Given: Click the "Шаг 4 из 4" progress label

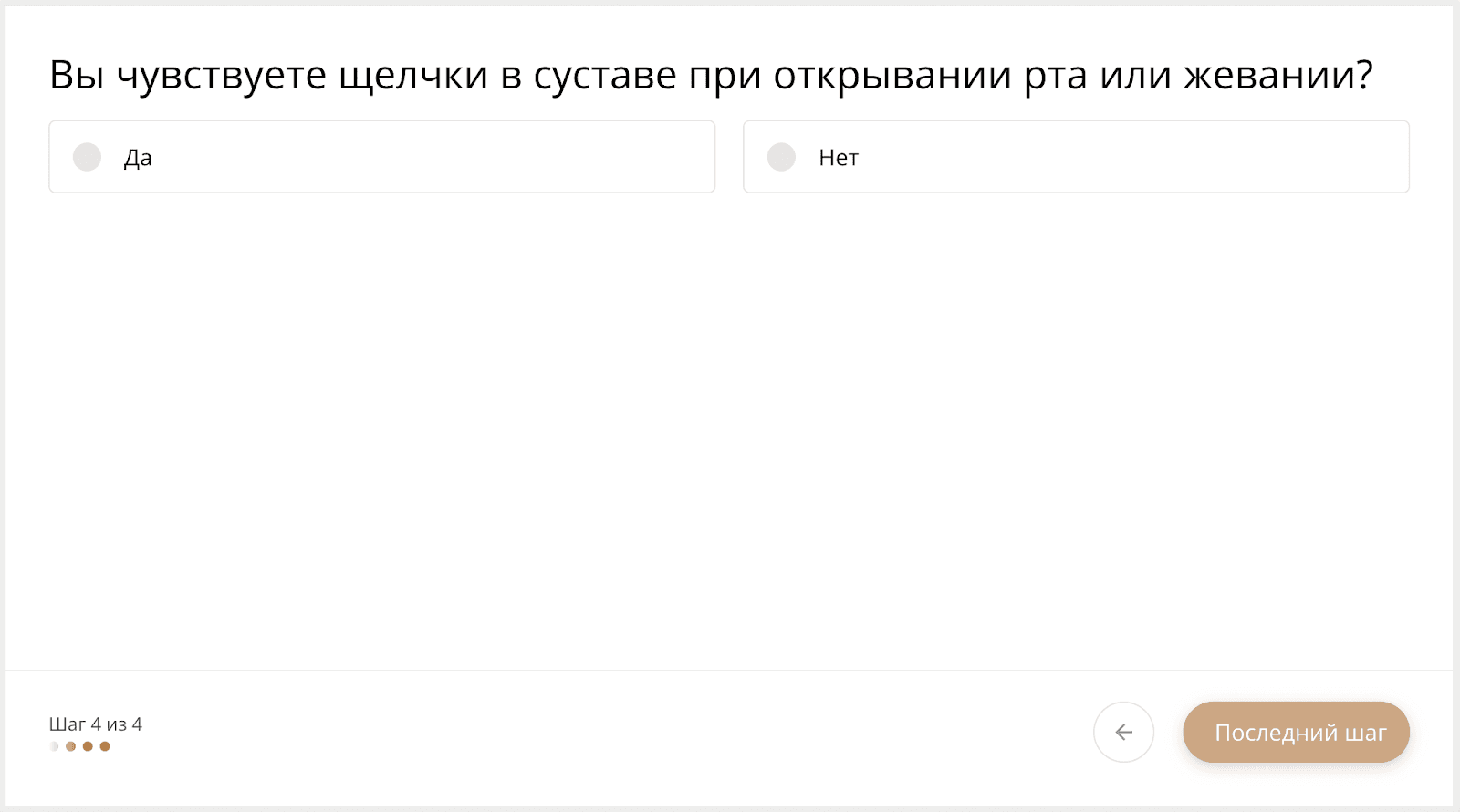Looking at the screenshot, I should pyautogui.click(x=96, y=724).
